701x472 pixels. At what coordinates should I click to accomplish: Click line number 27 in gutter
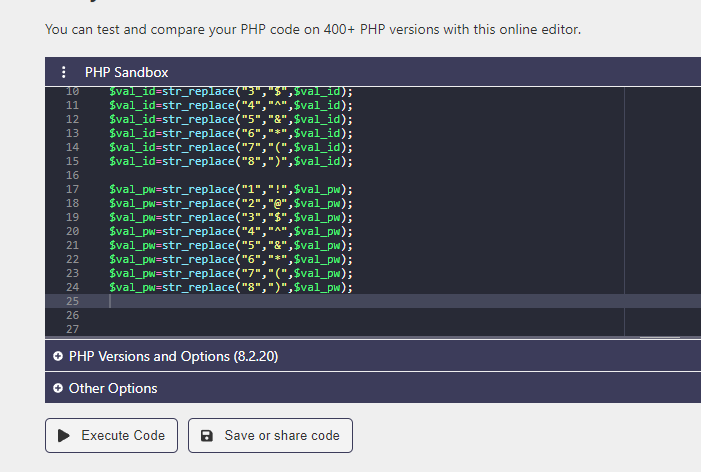pyautogui.click(x=72, y=329)
